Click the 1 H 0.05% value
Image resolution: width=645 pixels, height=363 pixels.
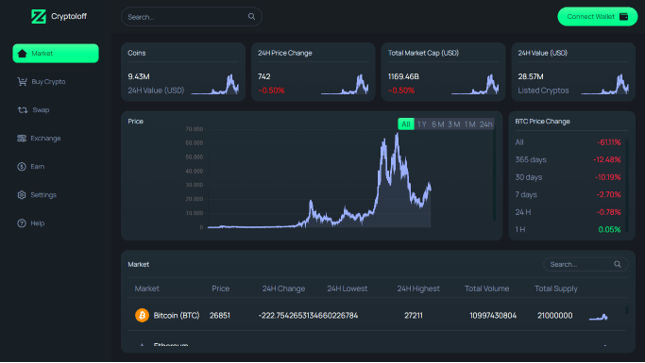coord(610,229)
